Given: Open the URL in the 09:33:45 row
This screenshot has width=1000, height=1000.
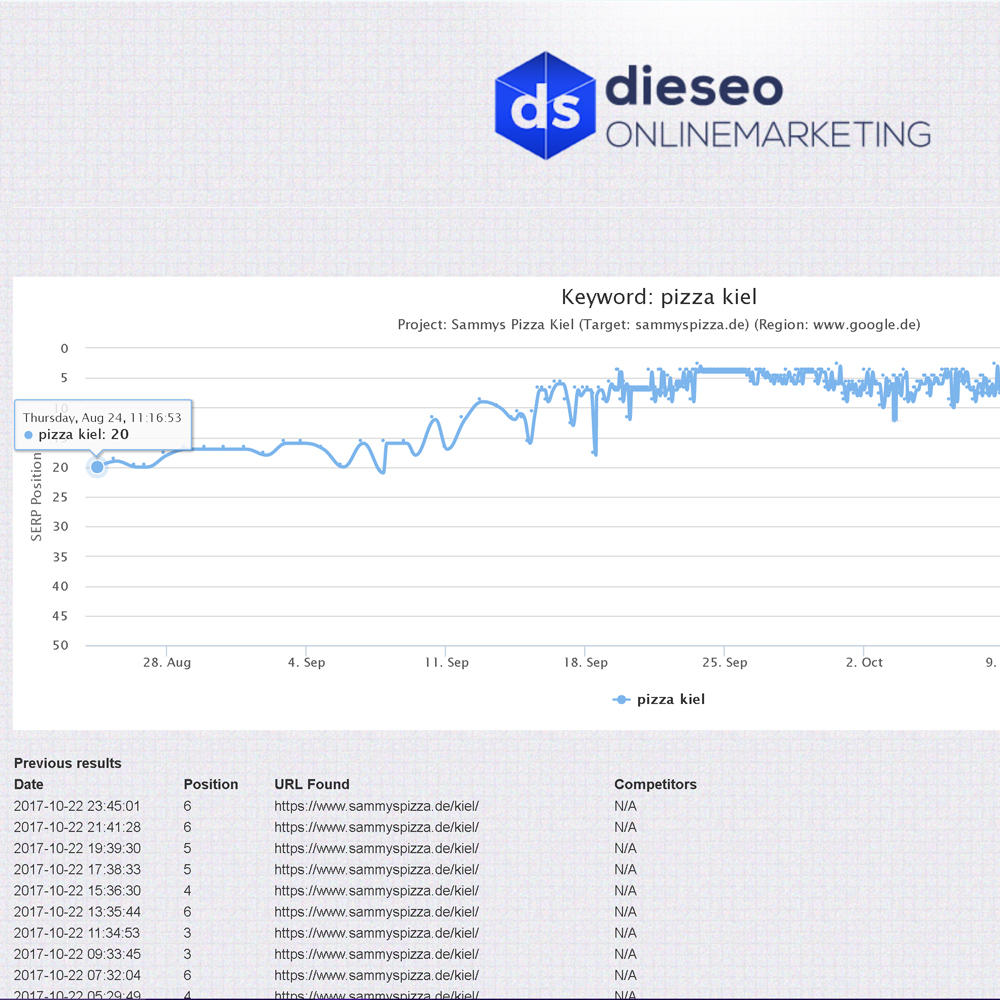Looking at the screenshot, I should (x=376, y=954).
